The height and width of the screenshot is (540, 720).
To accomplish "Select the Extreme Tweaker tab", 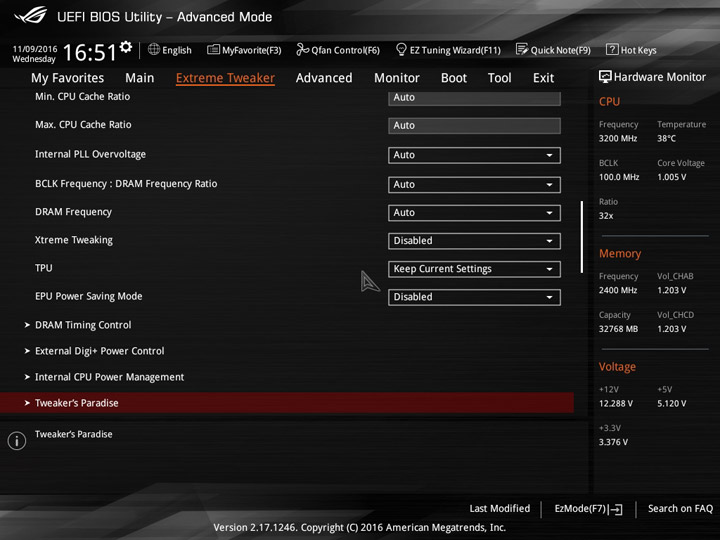I will pyautogui.click(x=225, y=78).
